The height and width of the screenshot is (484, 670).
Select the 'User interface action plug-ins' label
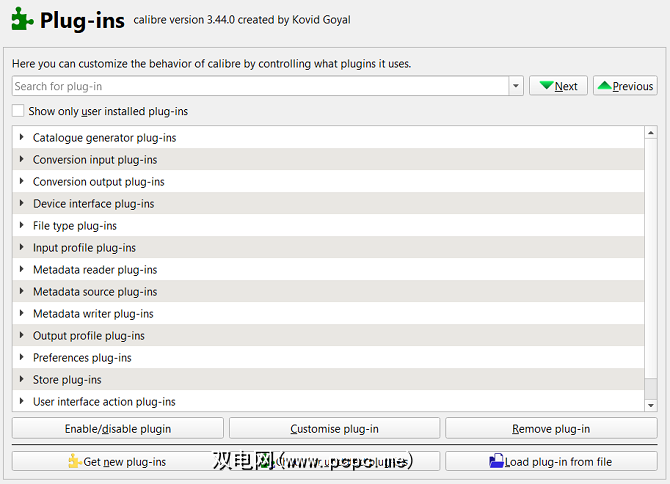coord(104,402)
